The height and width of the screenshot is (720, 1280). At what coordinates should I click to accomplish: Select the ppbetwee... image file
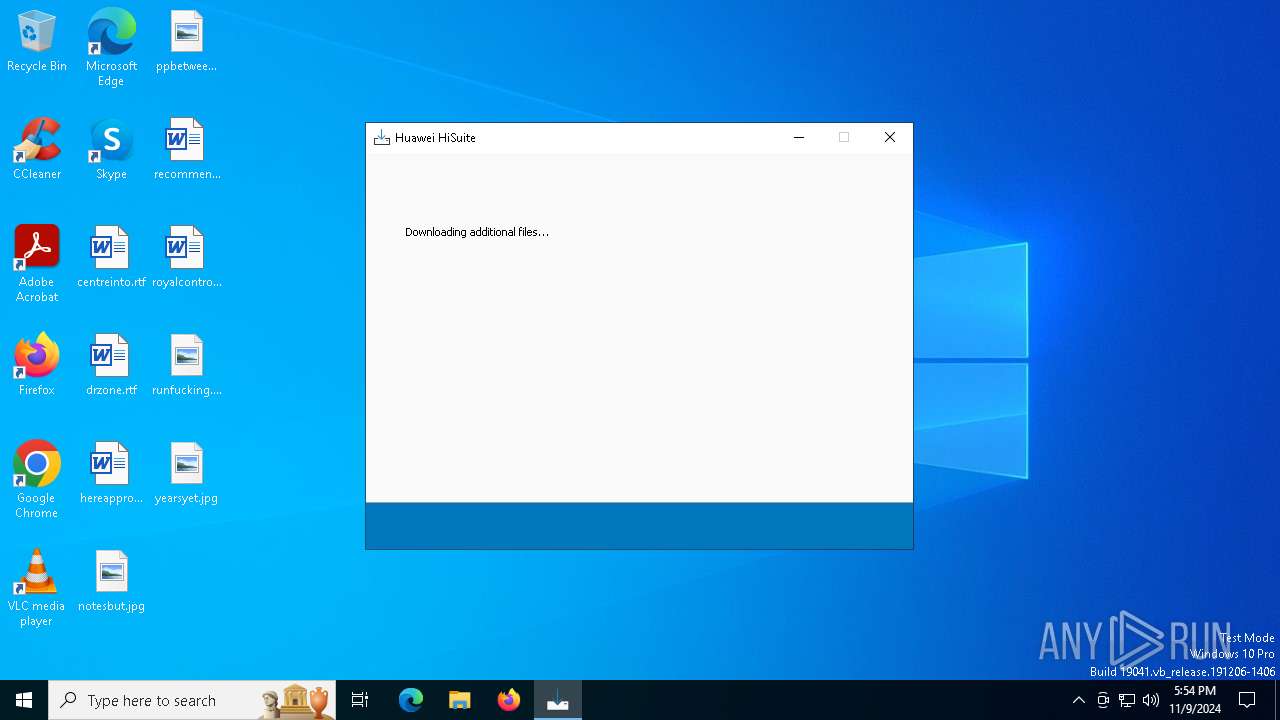pos(186,41)
